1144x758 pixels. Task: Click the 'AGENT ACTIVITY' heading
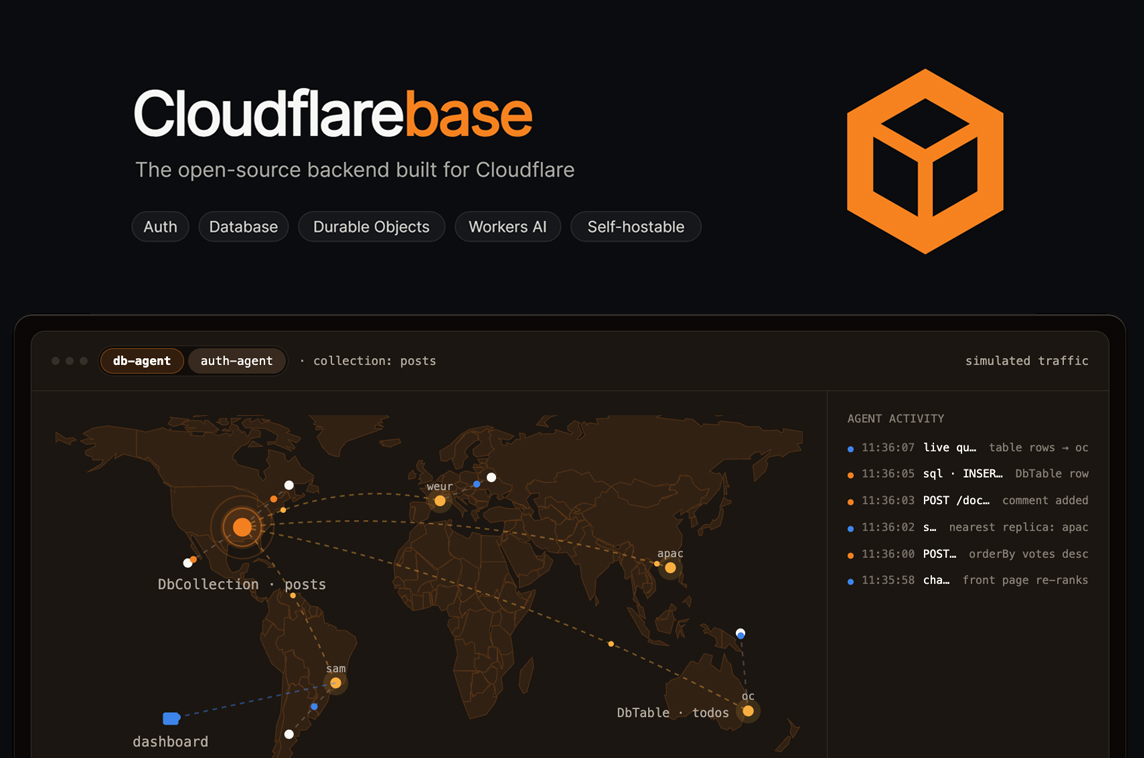pyautogui.click(x=895, y=419)
